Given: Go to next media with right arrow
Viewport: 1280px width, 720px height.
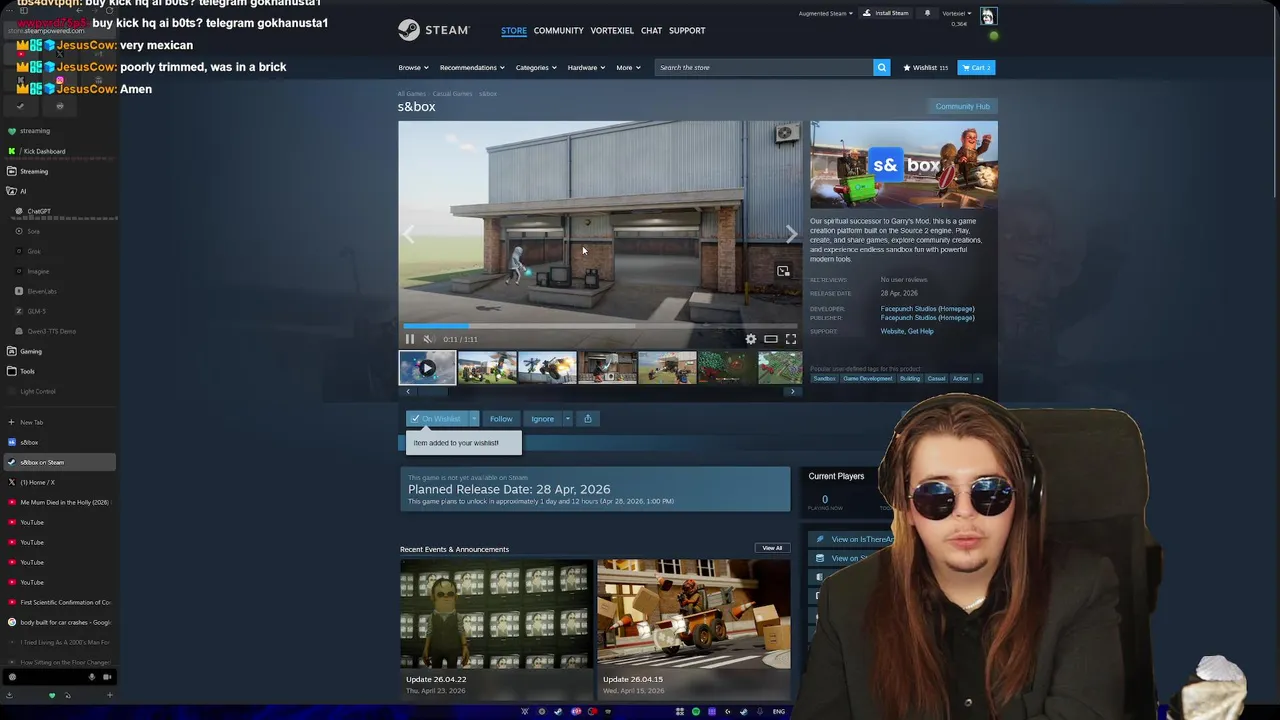Looking at the screenshot, I should coord(791,234).
